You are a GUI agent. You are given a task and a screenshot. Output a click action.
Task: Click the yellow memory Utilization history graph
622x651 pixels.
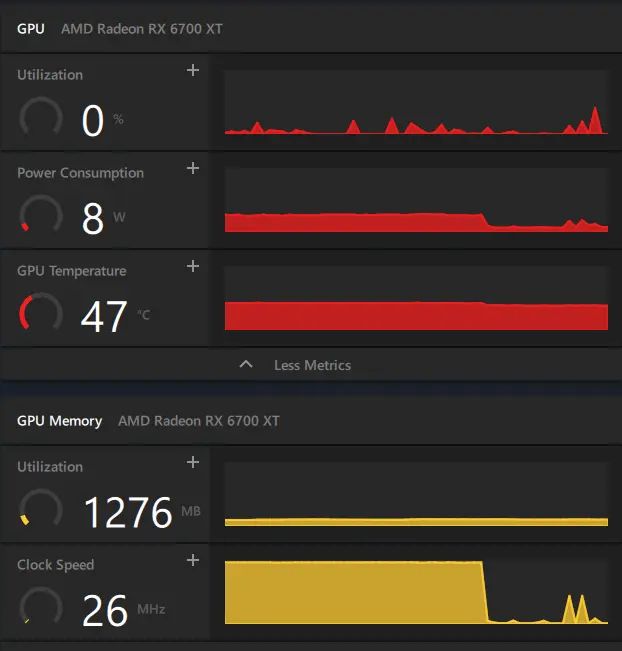click(416, 494)
